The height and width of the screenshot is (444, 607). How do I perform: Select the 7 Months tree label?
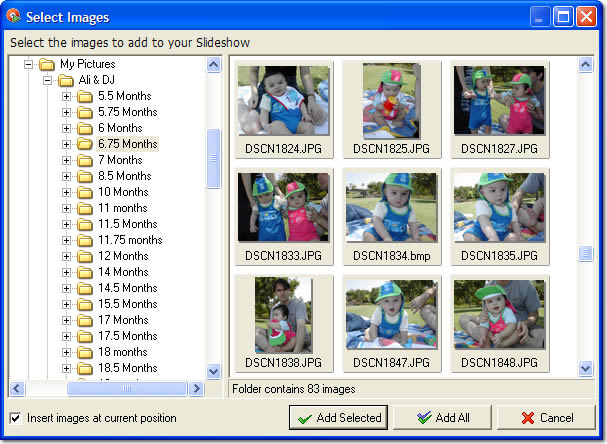[120, 160]
